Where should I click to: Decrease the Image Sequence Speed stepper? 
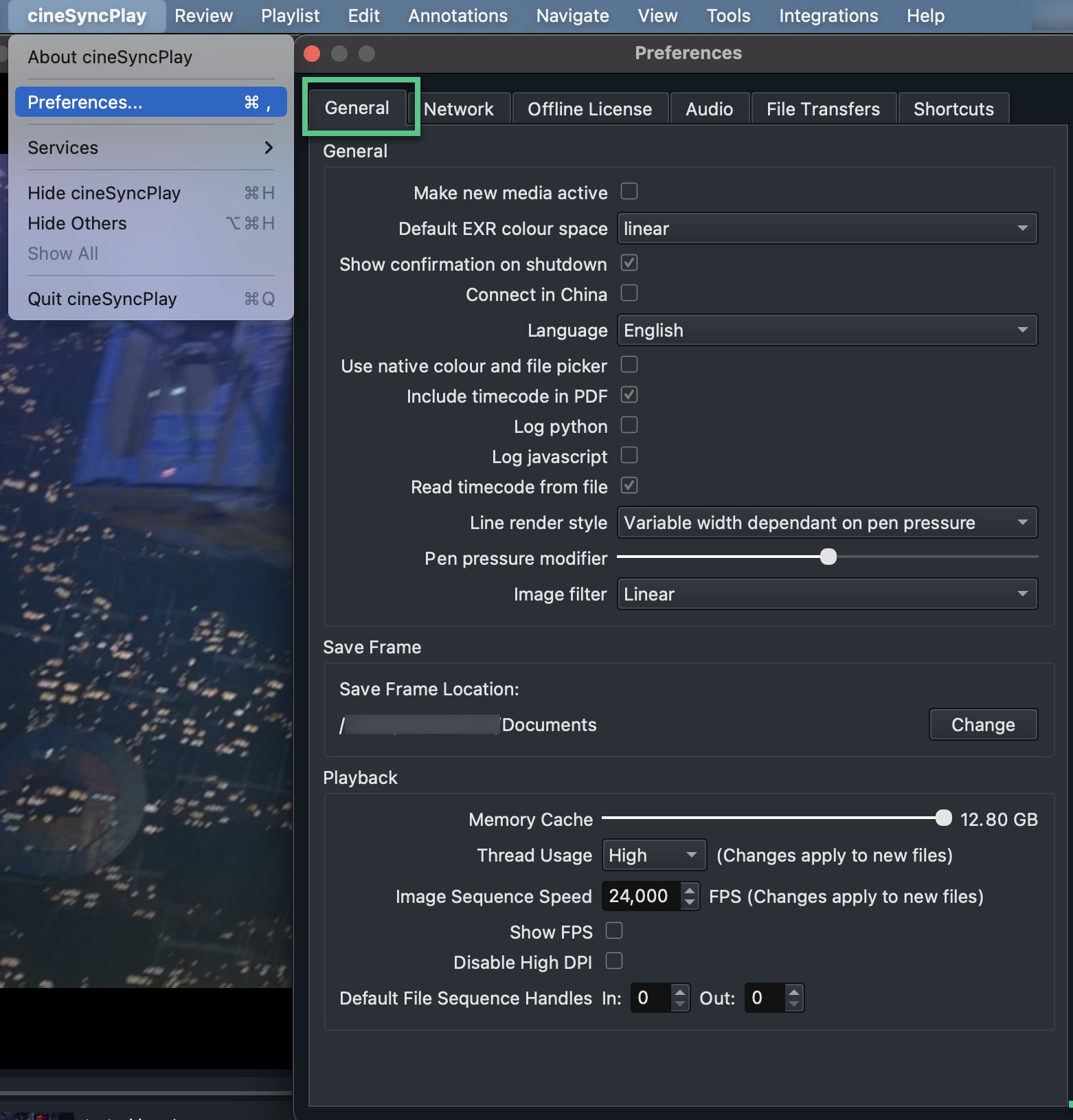tap(690, 903)
